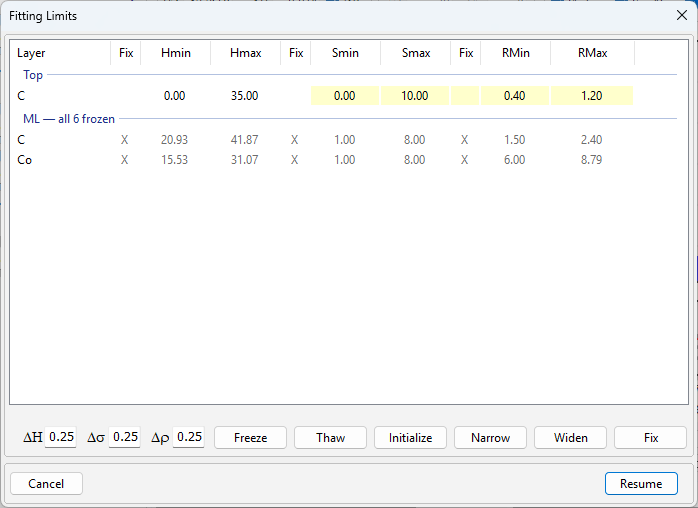Screen dimensions: 698x508
Task: Select Co Hmin value 15.53
Action: click(174, 160)
